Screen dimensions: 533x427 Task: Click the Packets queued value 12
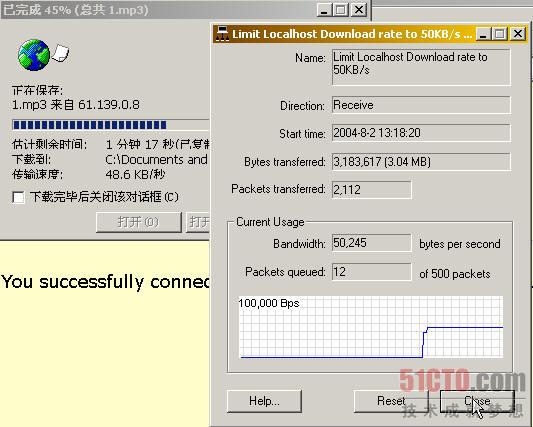click(x=372, y=272)
